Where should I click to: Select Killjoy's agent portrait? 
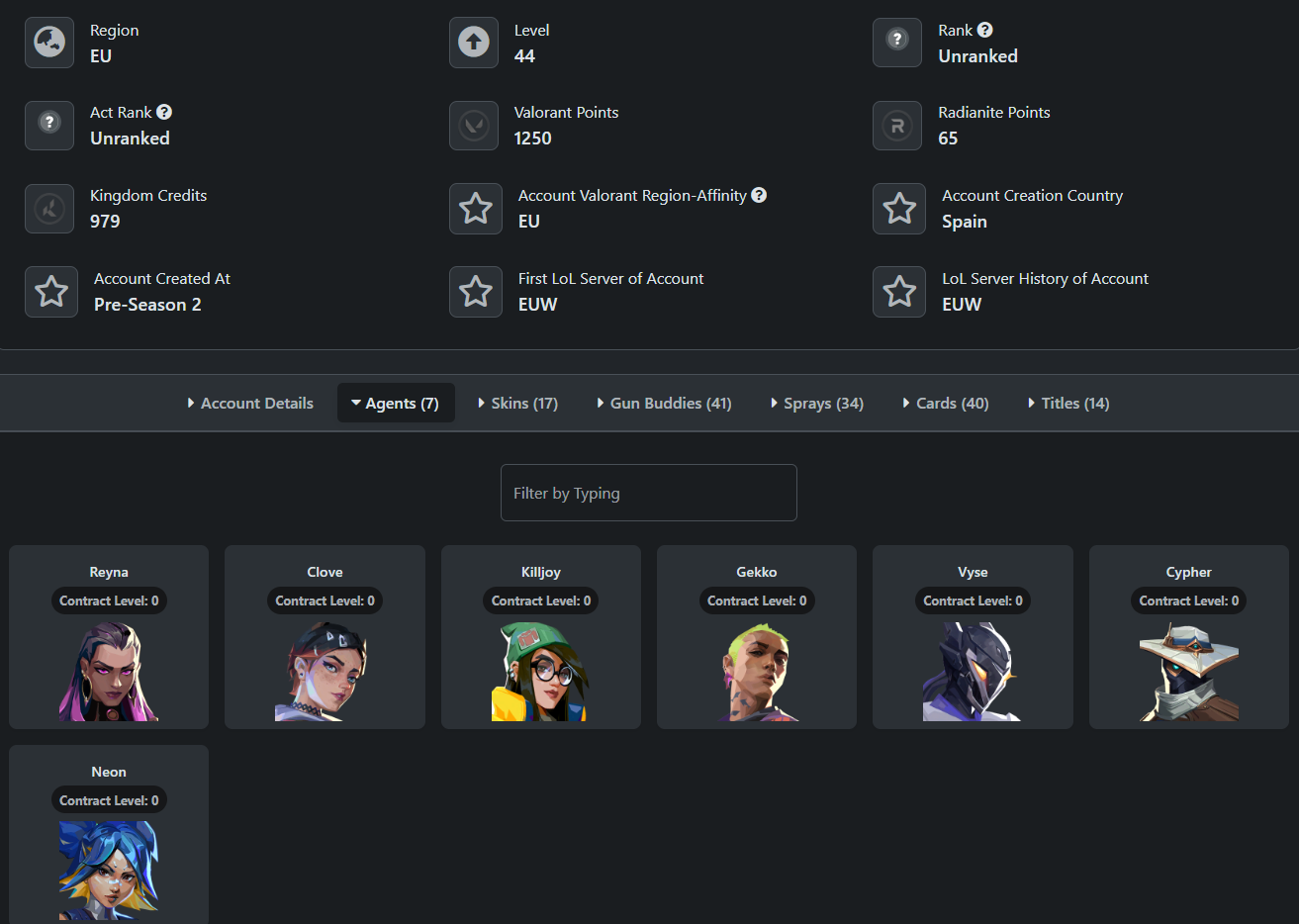(540, 672)
